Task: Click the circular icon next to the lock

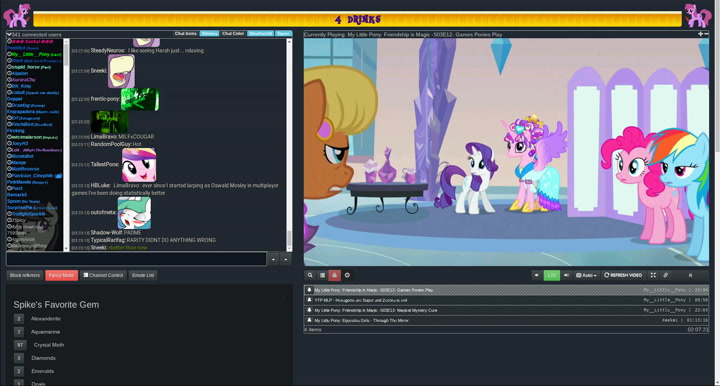Action: pyautogui.click(x=347, y=275)
